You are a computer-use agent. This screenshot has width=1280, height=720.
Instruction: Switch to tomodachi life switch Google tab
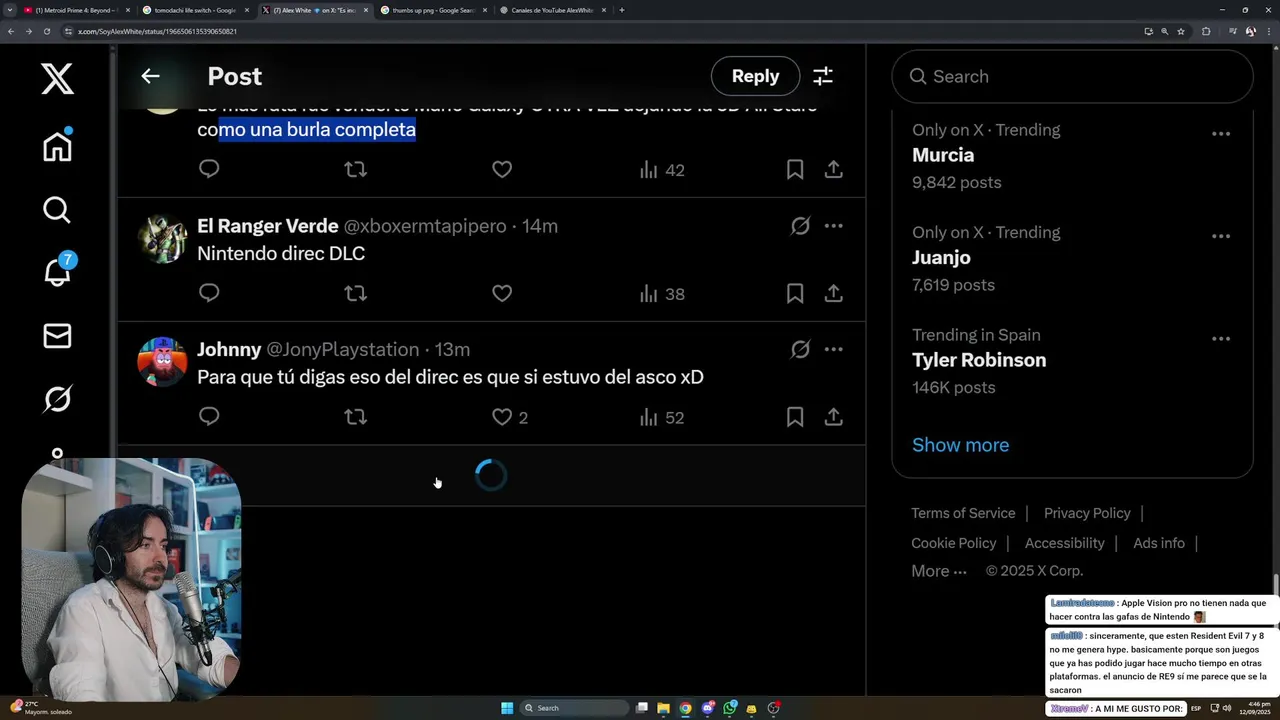[x=195, y=10]
